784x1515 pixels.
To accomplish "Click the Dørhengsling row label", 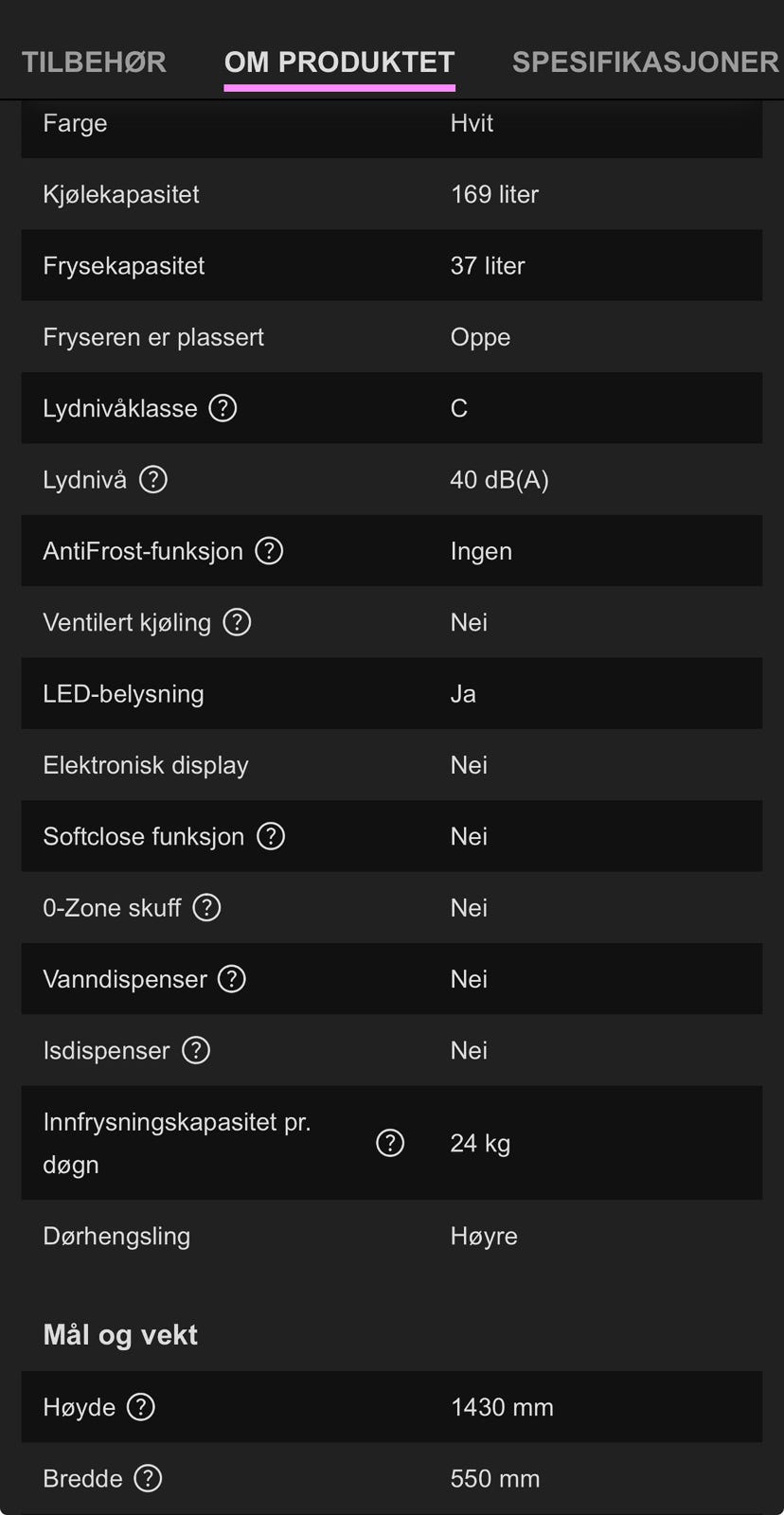I will click(116, 1236).
